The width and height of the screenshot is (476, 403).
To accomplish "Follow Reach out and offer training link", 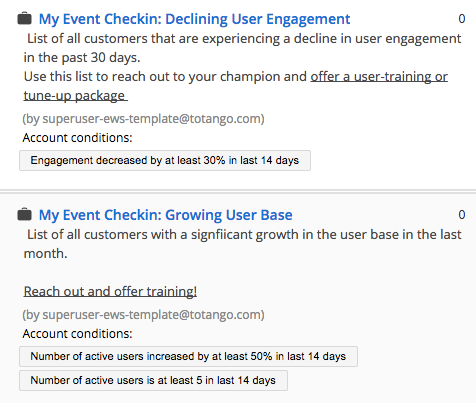I will coord(110,292).
